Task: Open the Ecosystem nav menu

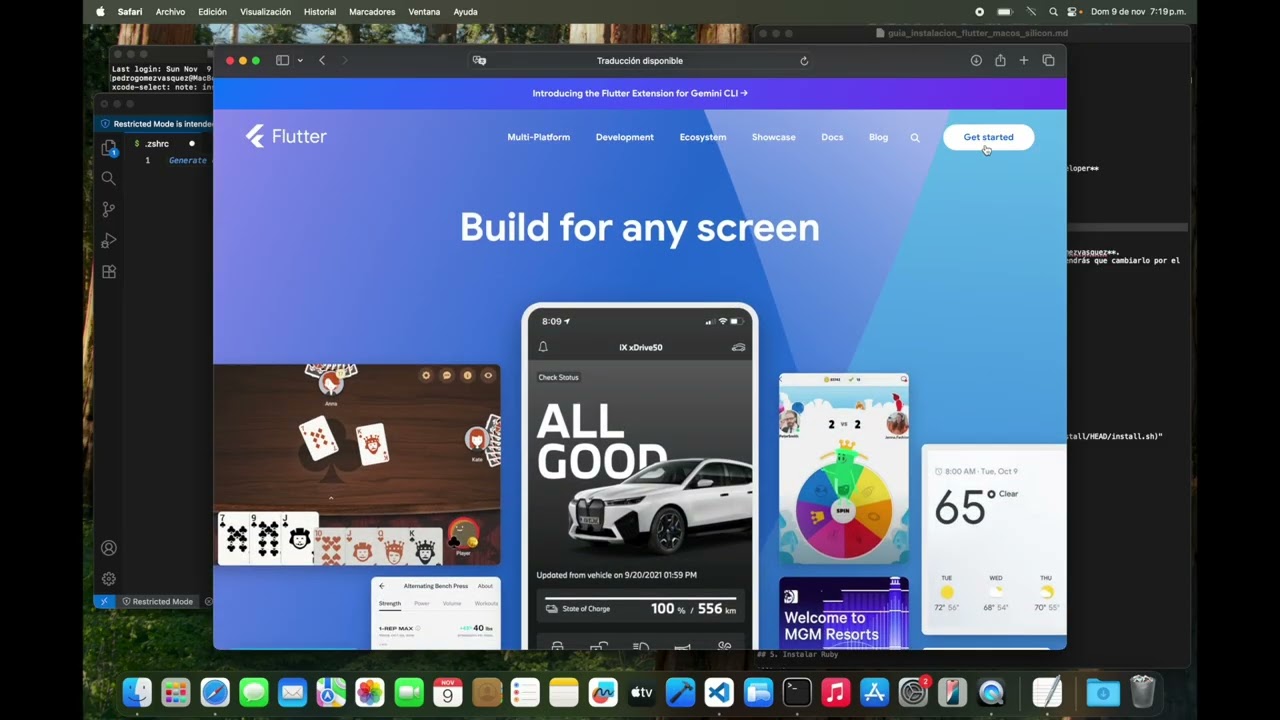Action: tap(703, 137)
